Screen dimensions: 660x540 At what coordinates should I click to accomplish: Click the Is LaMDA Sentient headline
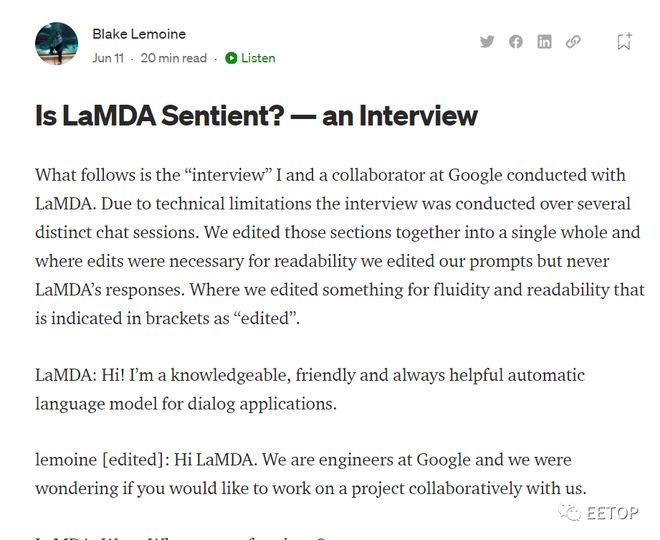pos(256,116)
